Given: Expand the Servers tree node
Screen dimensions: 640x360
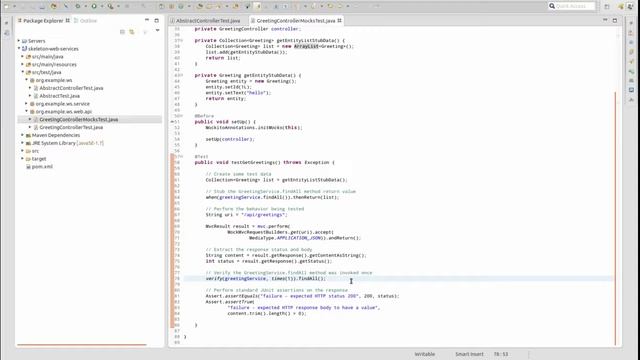Looking at the screenshot, I should tap(19, 41).
